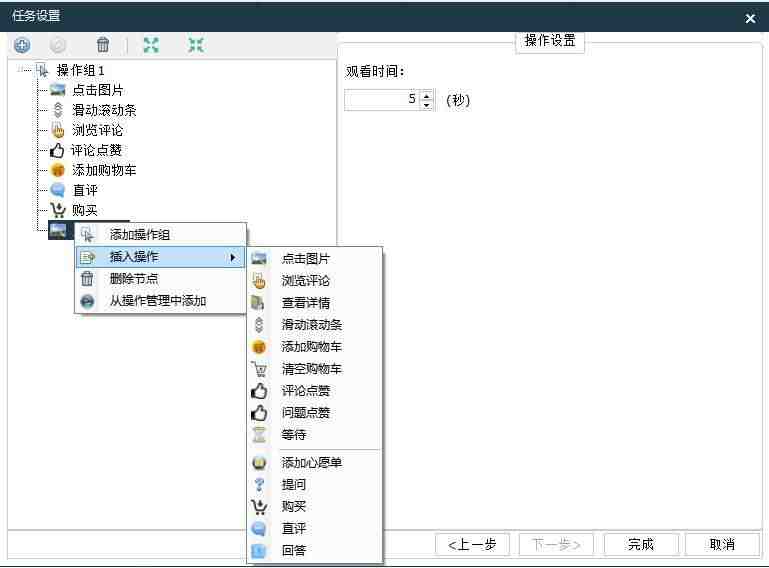Viewport: 769px width, 568px height.
Task: Select the 点击图片 tree row
Action: click(98, 90)
